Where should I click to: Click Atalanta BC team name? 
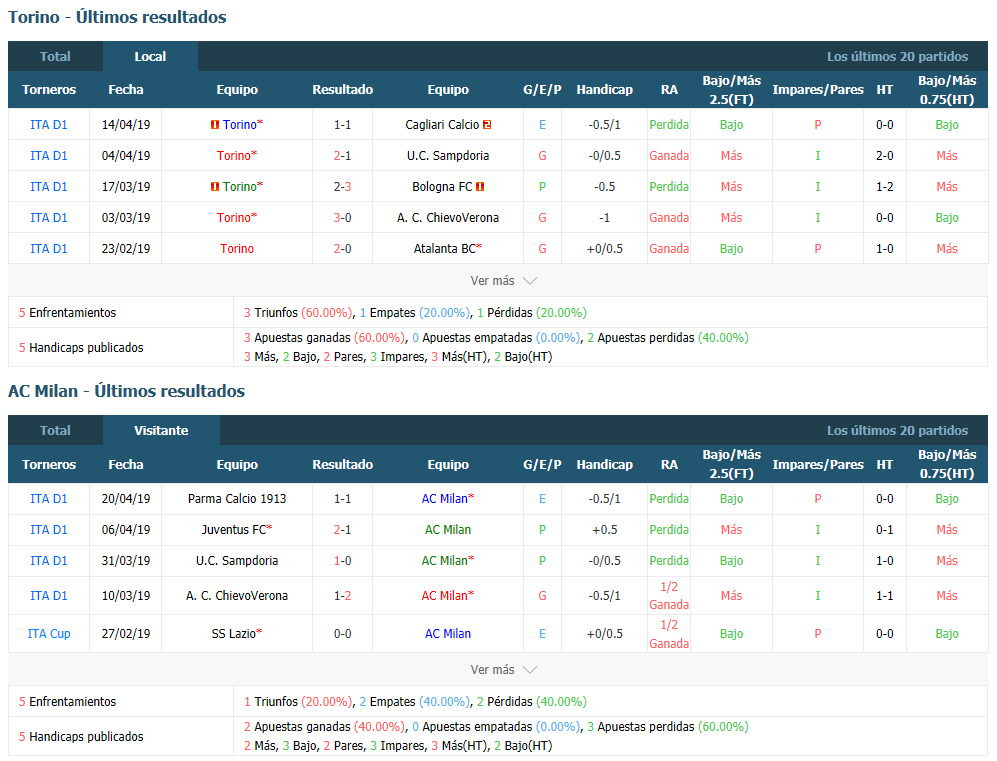[x=444, y=249]
